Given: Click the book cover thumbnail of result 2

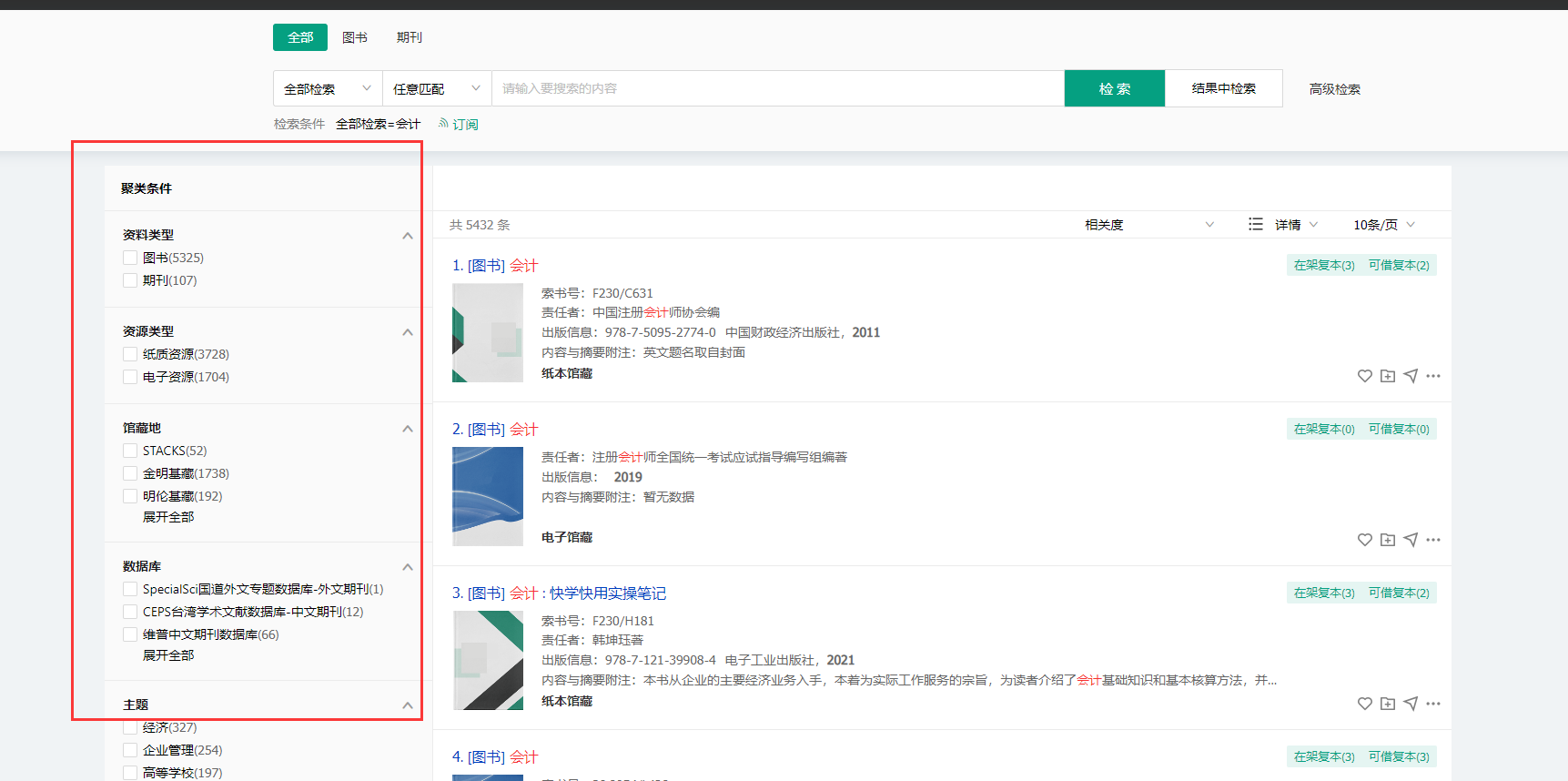Looking at the screenshot, I should 488,496.
